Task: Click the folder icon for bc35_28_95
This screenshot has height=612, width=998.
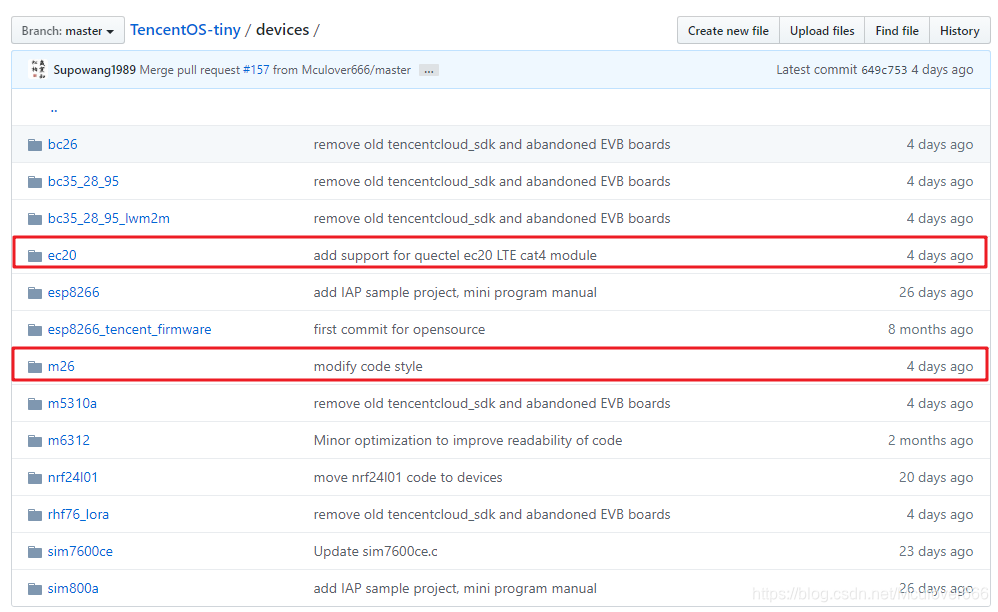Action: pos(35,182)
